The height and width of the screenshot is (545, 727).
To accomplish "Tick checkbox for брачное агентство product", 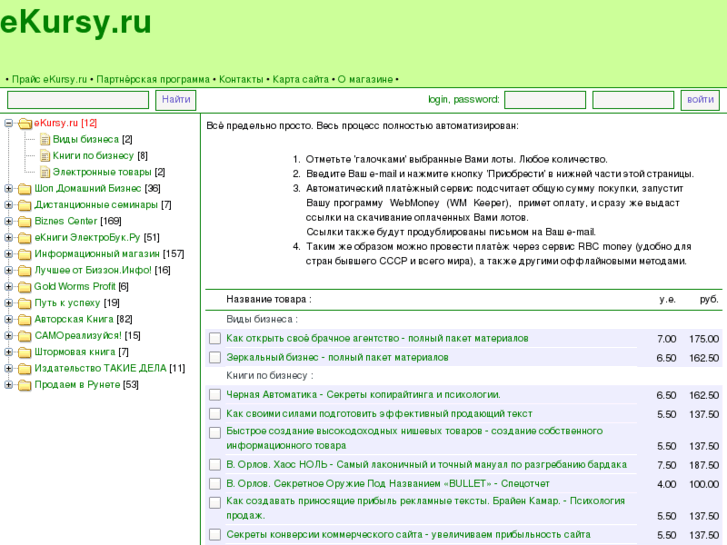I will pyautogui.click(x=215, y=338).
